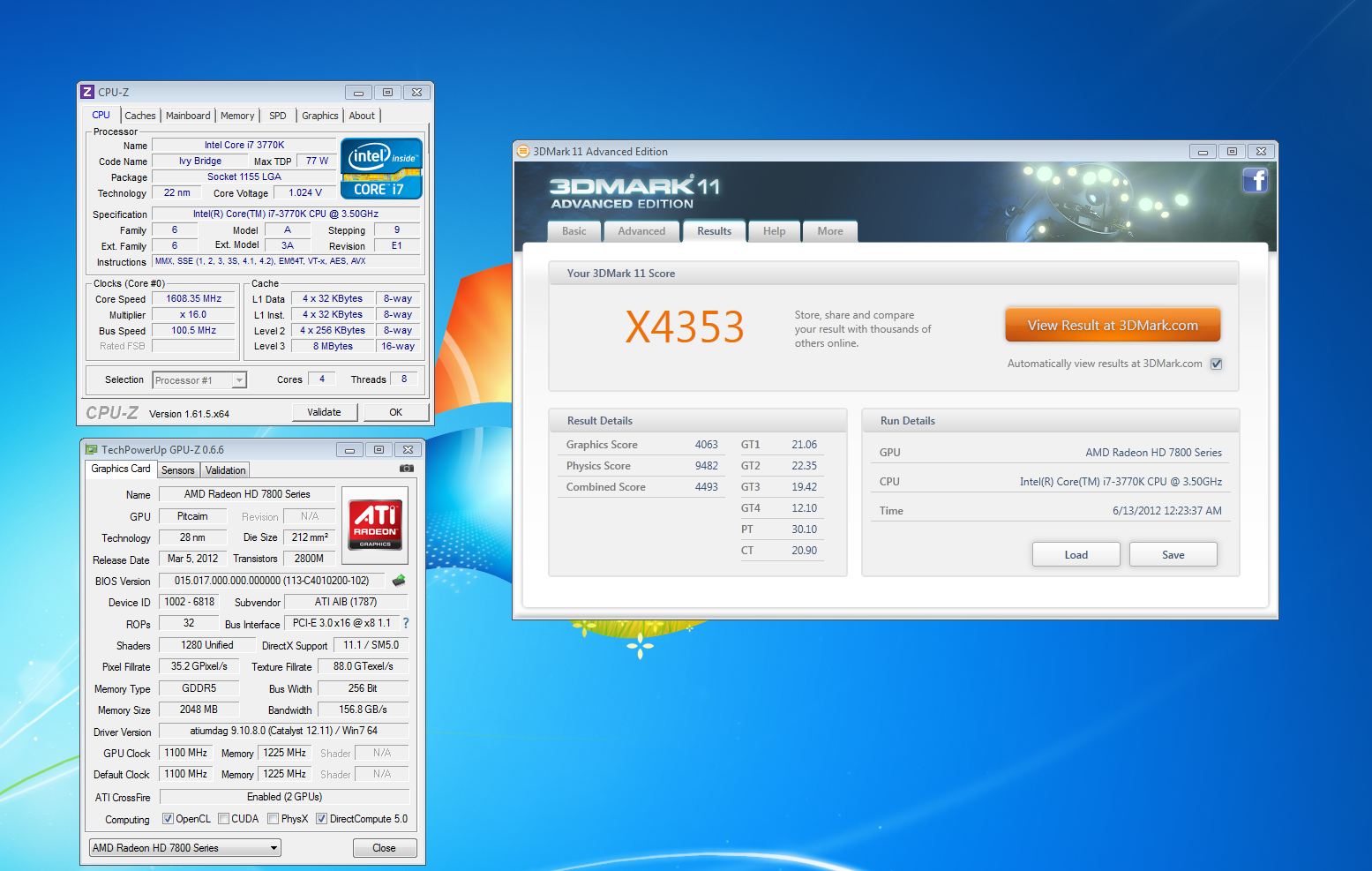
Task: Click the Graphics Score value 4063
Action: (706, 445)
